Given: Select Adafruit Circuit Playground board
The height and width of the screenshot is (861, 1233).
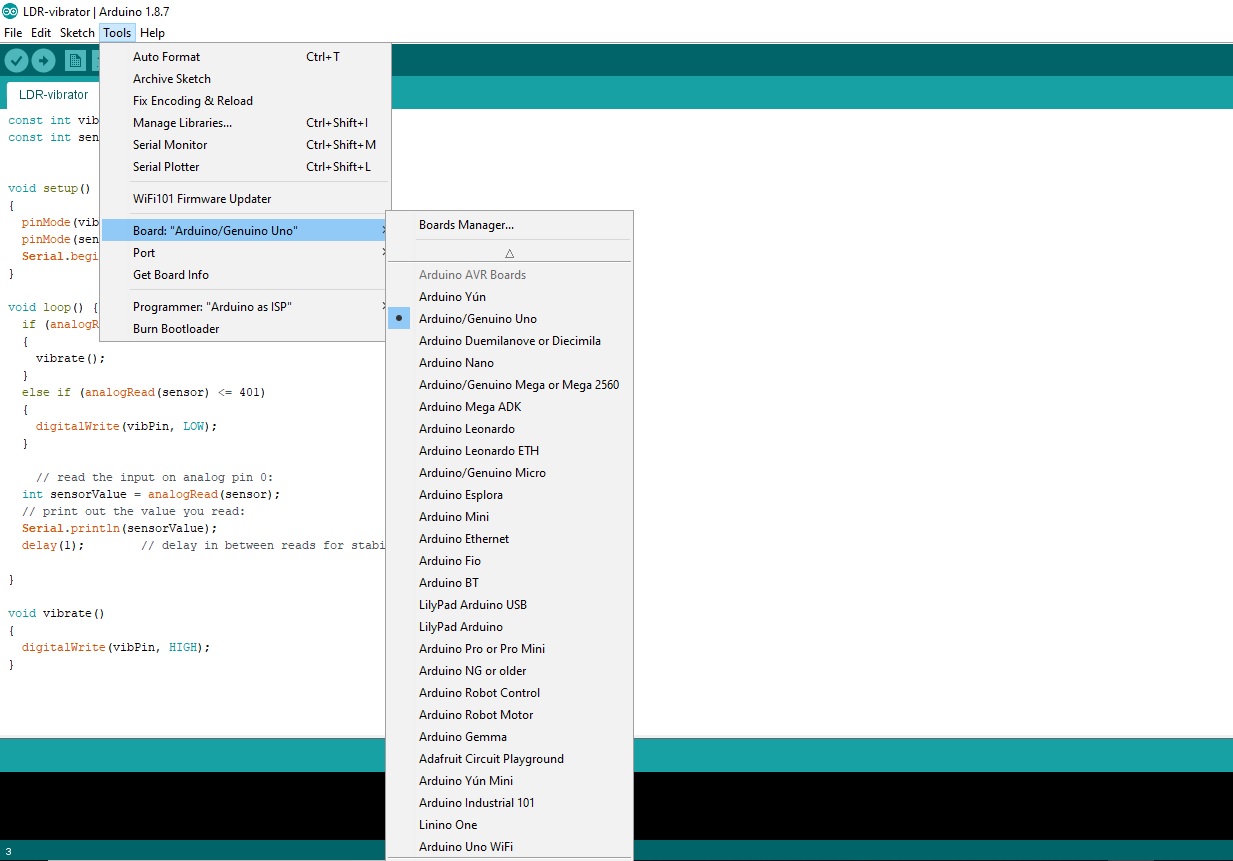Looking at the screenshot, I should [x=509, y=759].
